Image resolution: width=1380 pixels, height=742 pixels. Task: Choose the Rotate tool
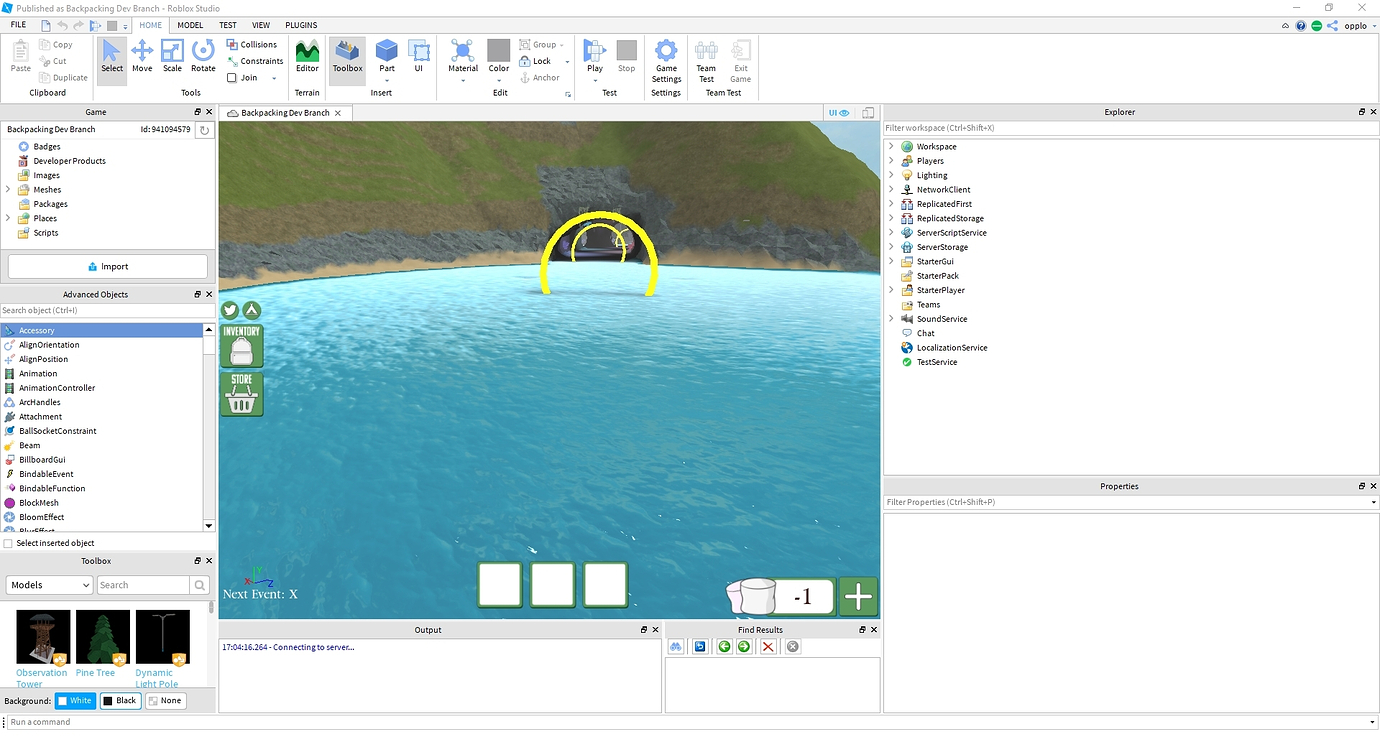203,56
